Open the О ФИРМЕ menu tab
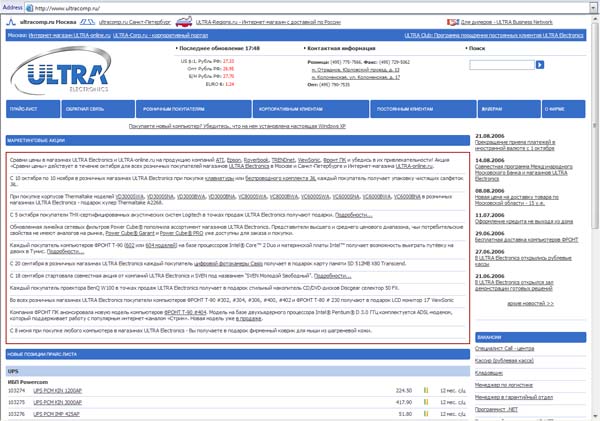The width and height of the screenshot is (600, 421). point(563,109)
